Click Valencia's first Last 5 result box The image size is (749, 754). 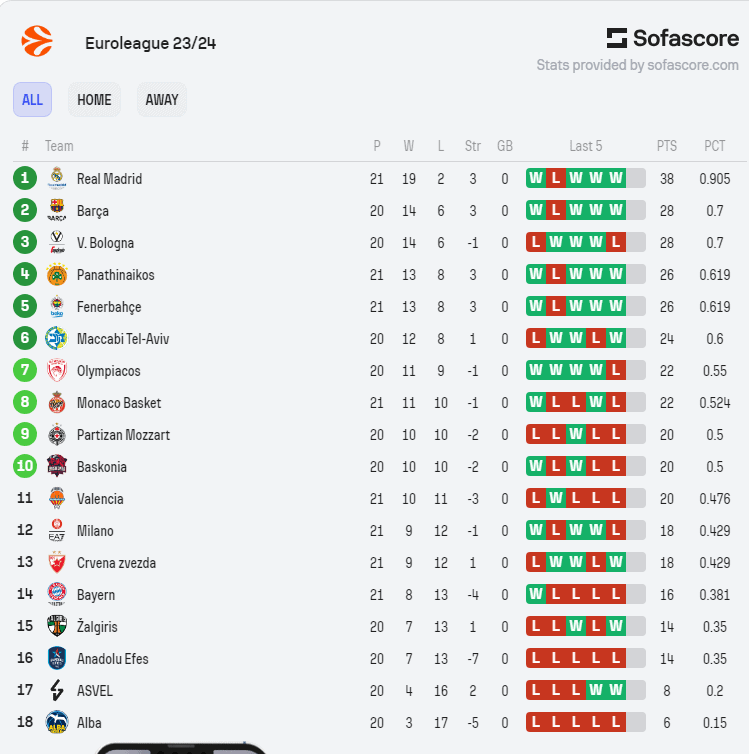pyautogui.click(x=536, y=499)
